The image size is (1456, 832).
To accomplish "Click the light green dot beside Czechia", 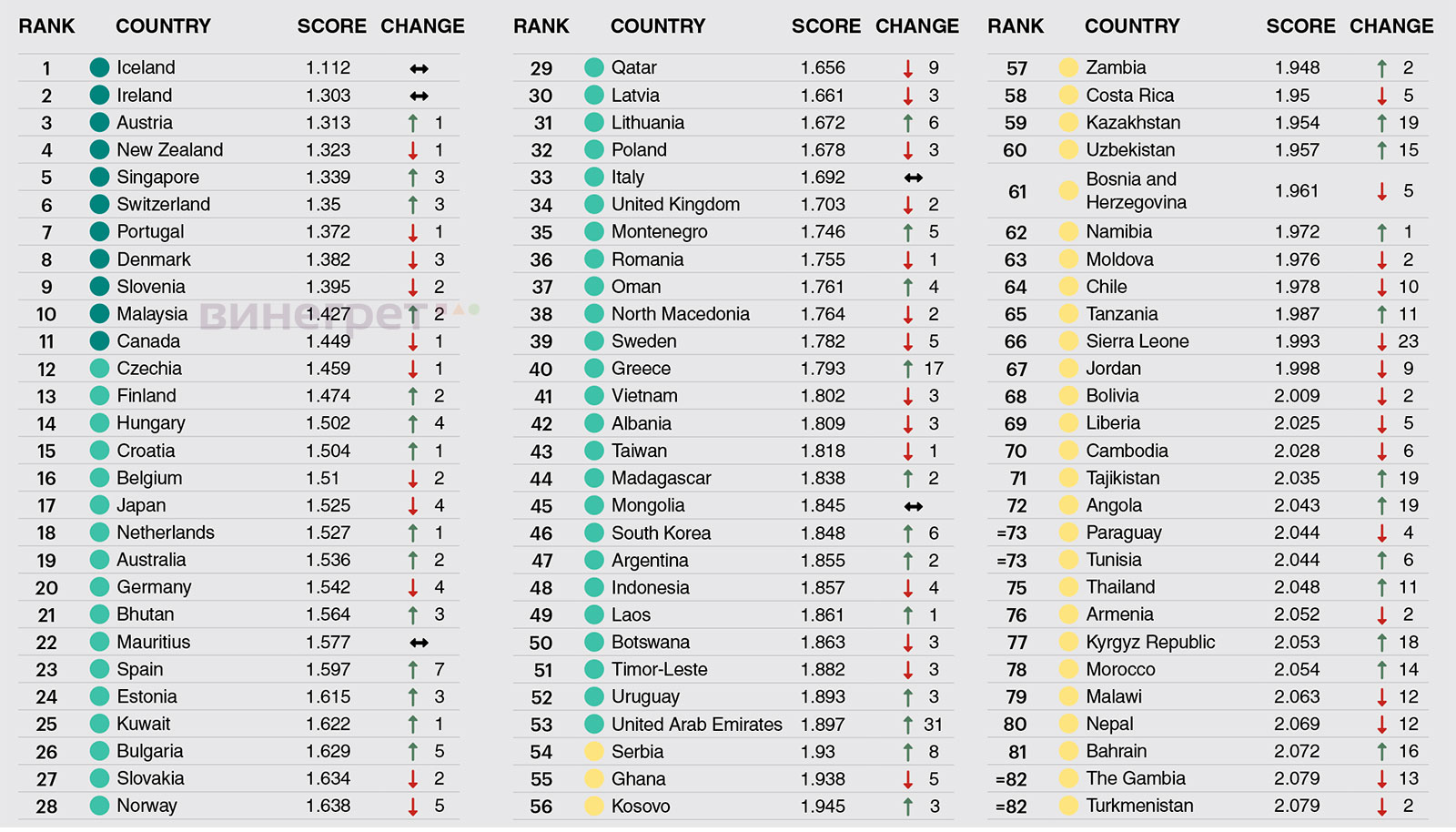I will [x=99, y=369].
